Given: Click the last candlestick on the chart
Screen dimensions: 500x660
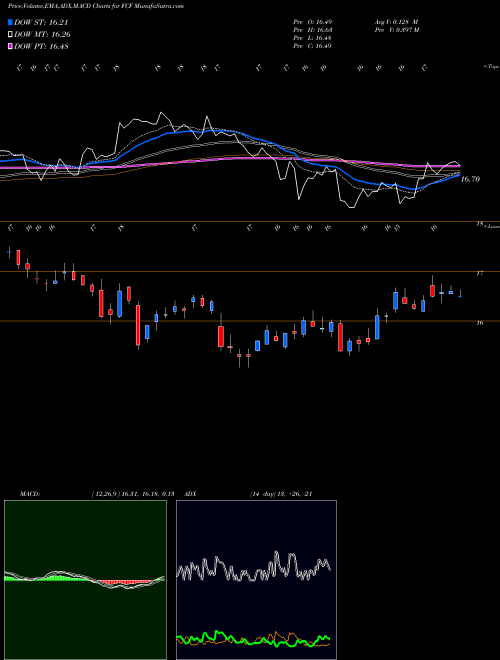Looking at the screenshot, I should (460, 295).
